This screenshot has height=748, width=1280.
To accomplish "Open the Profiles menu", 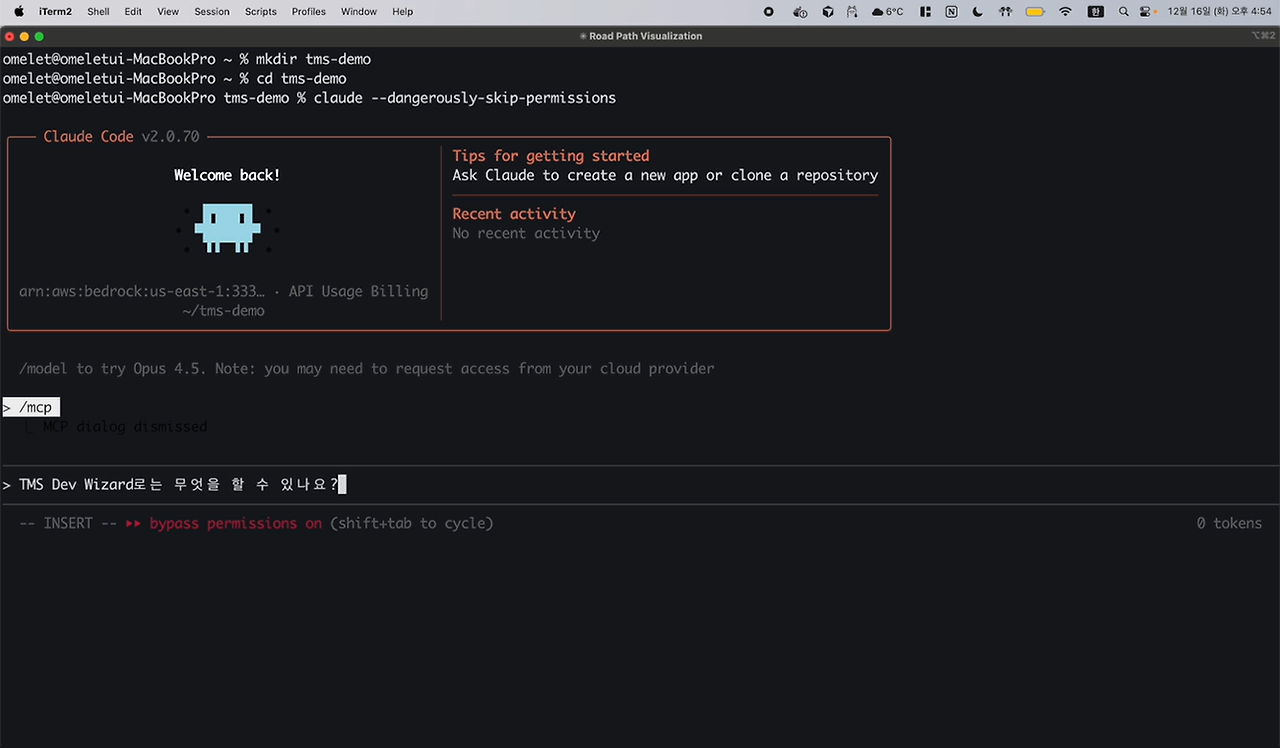I will point(309,12).
